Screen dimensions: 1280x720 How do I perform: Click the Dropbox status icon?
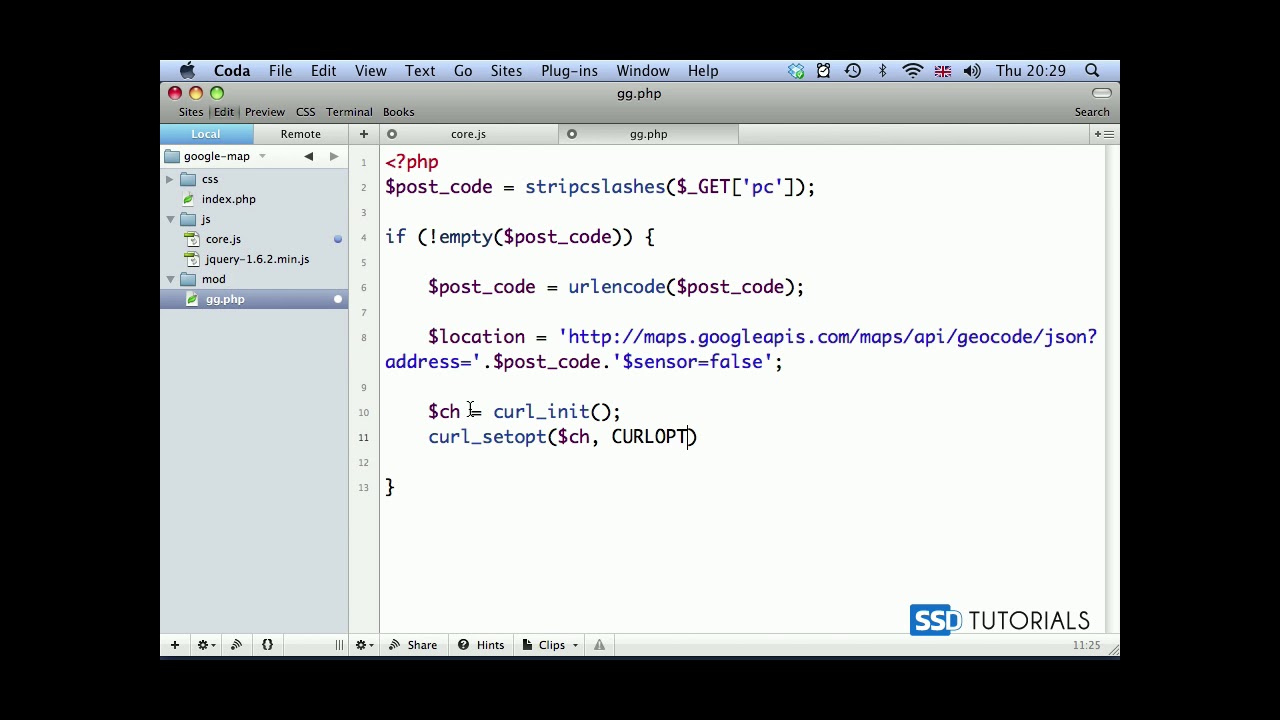point(795,71)
